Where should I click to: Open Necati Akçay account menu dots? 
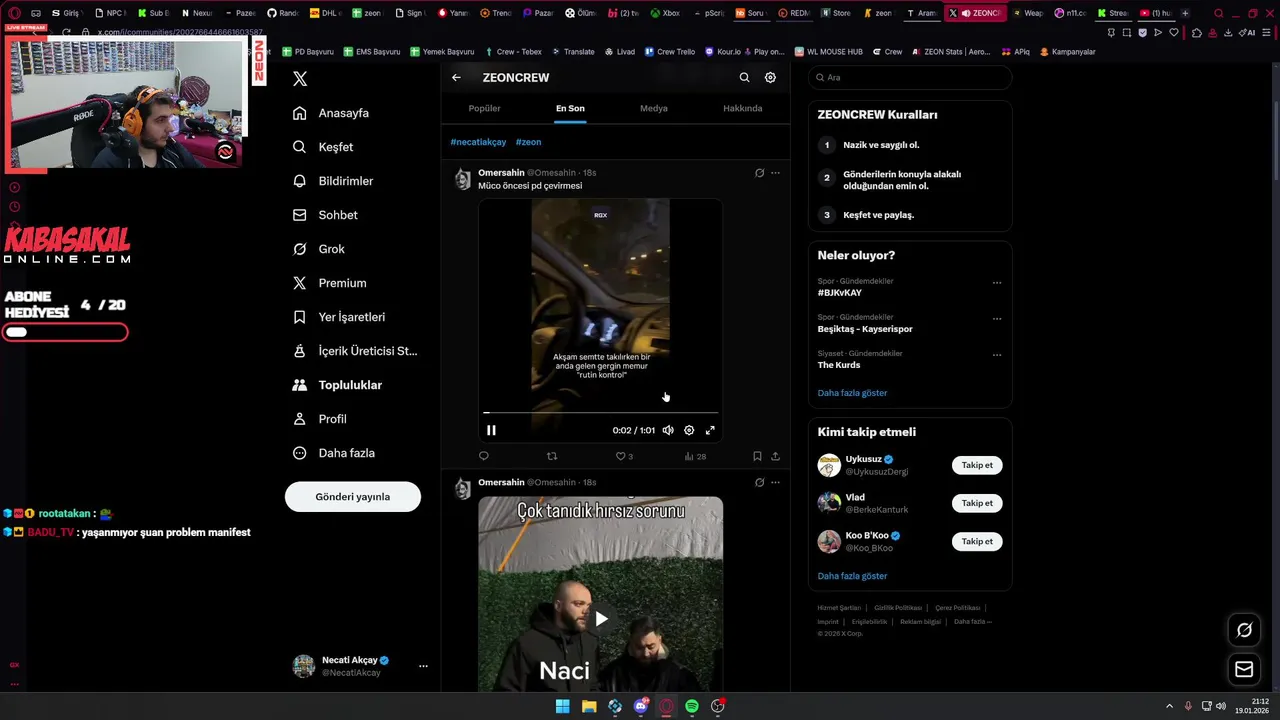(423, 666)
